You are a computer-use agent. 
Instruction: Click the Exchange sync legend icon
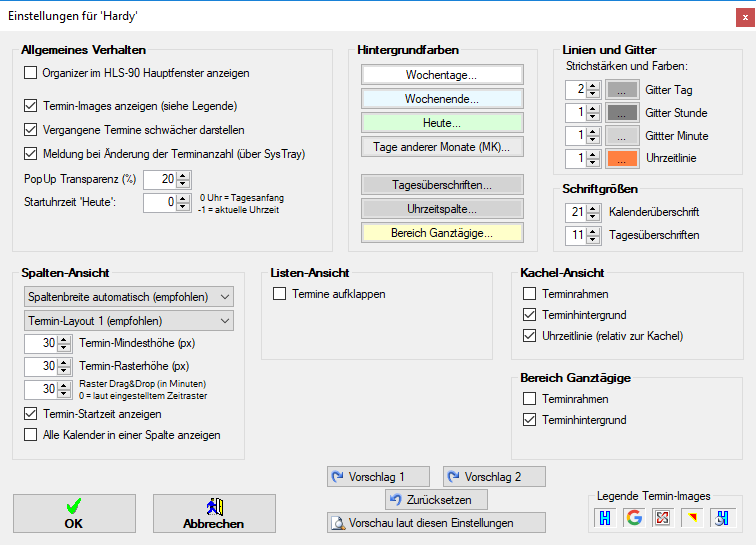661,517
